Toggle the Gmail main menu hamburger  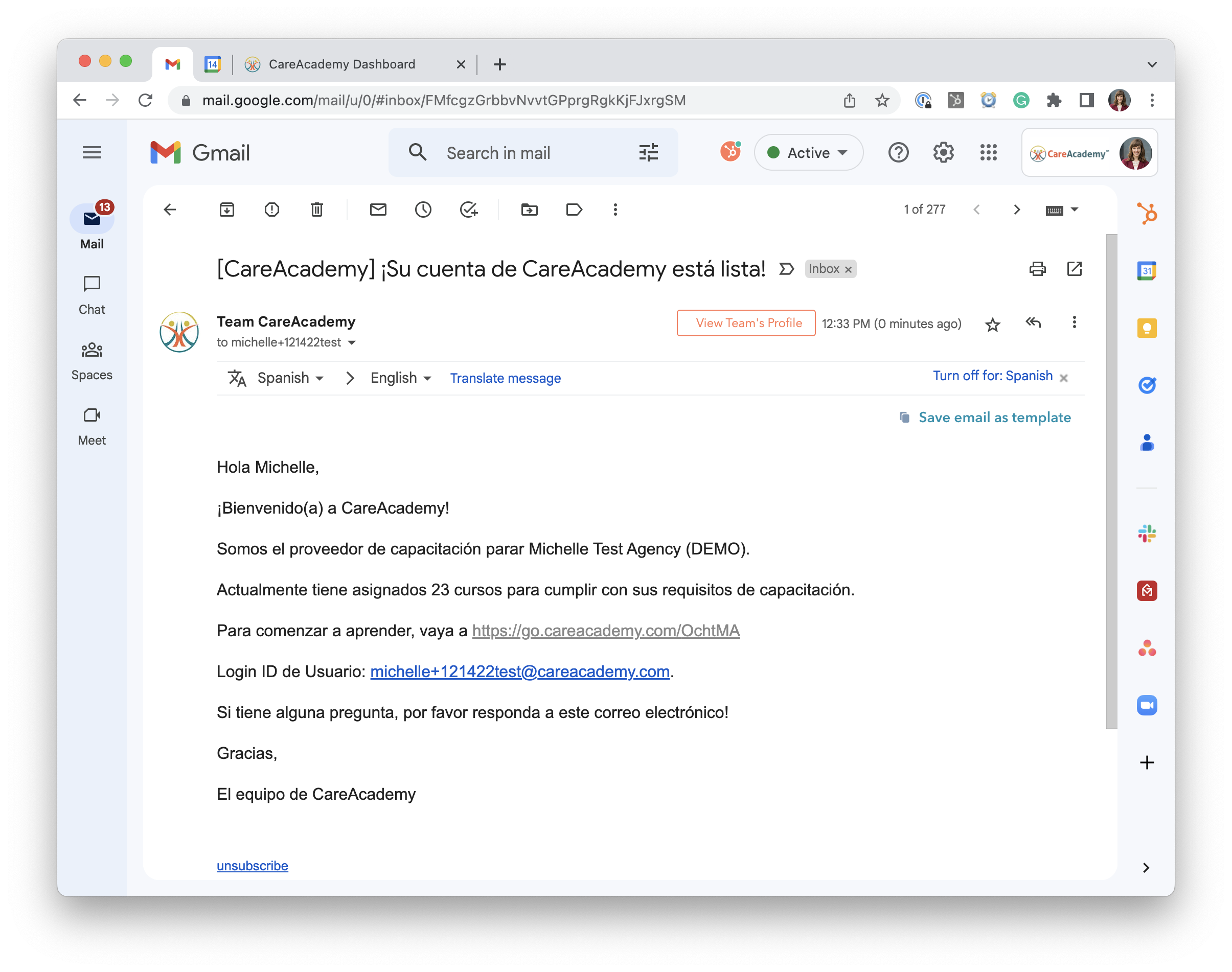[92, 152]
